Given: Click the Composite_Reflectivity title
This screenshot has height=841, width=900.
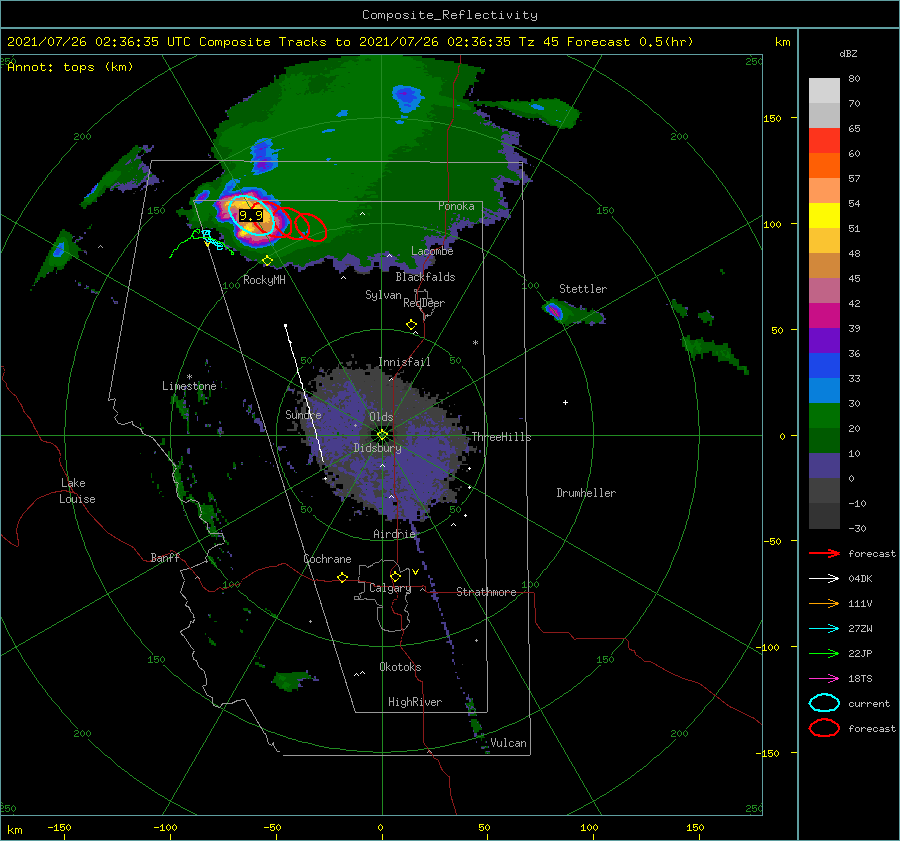Looking at the screenshot, I should pos(450,15).
